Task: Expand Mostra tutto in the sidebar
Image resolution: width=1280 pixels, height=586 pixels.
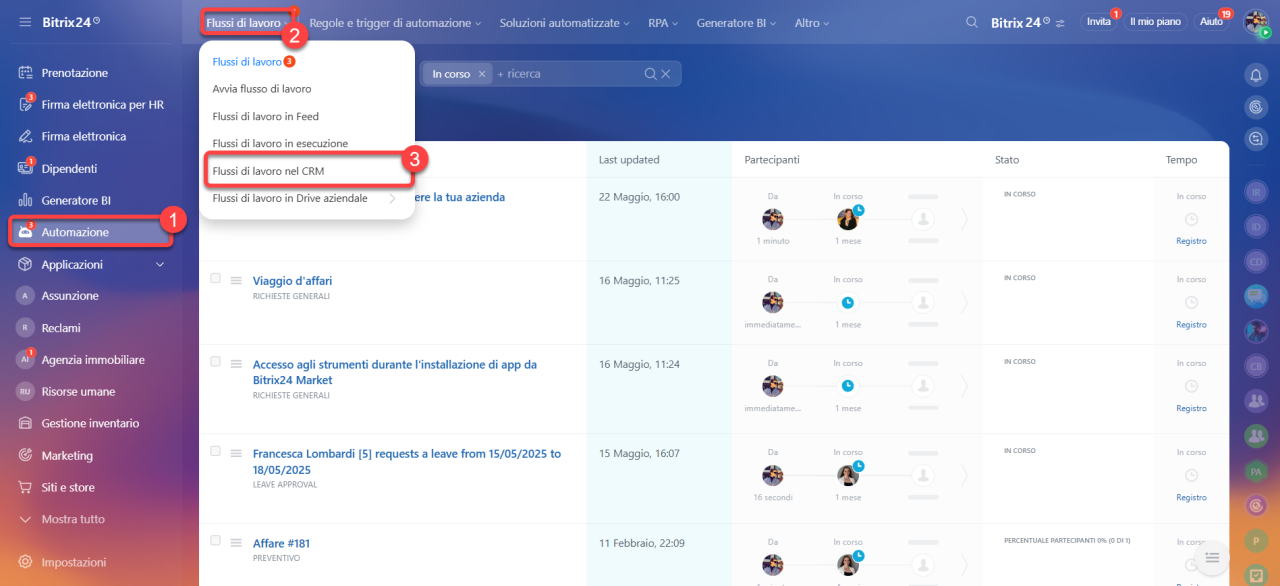Action: [x=73, y=519]
